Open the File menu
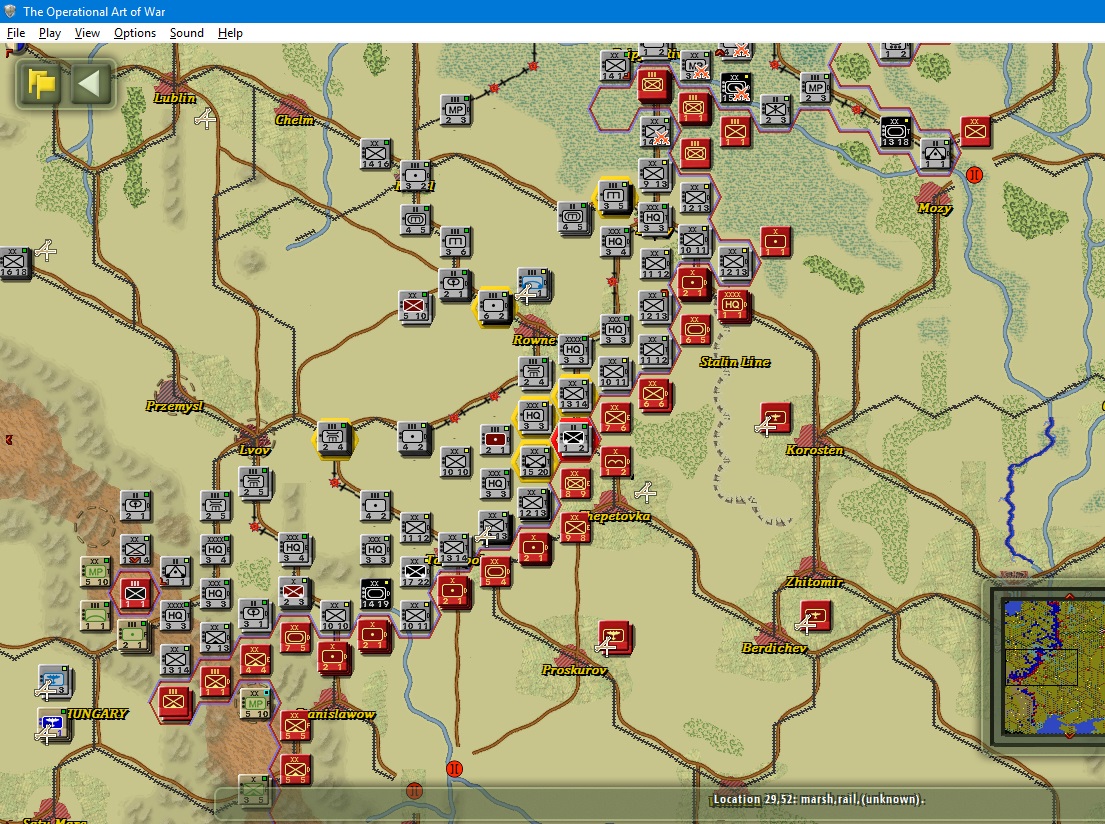 pyautogui.click(x=16, y=32)
